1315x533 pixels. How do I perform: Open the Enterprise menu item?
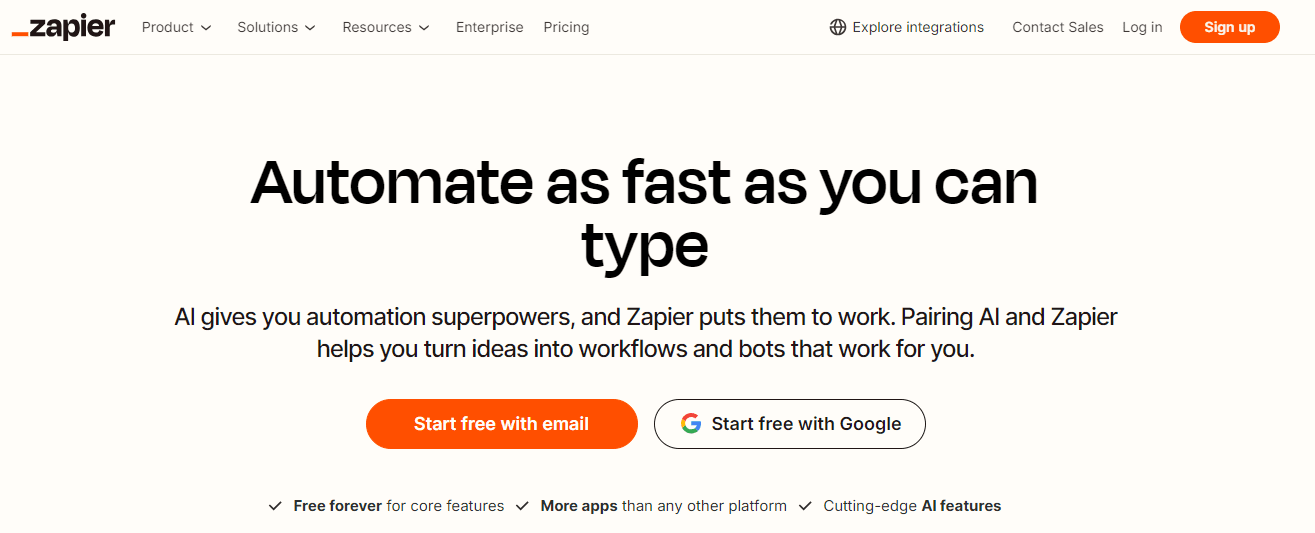(x=489, y=27)
